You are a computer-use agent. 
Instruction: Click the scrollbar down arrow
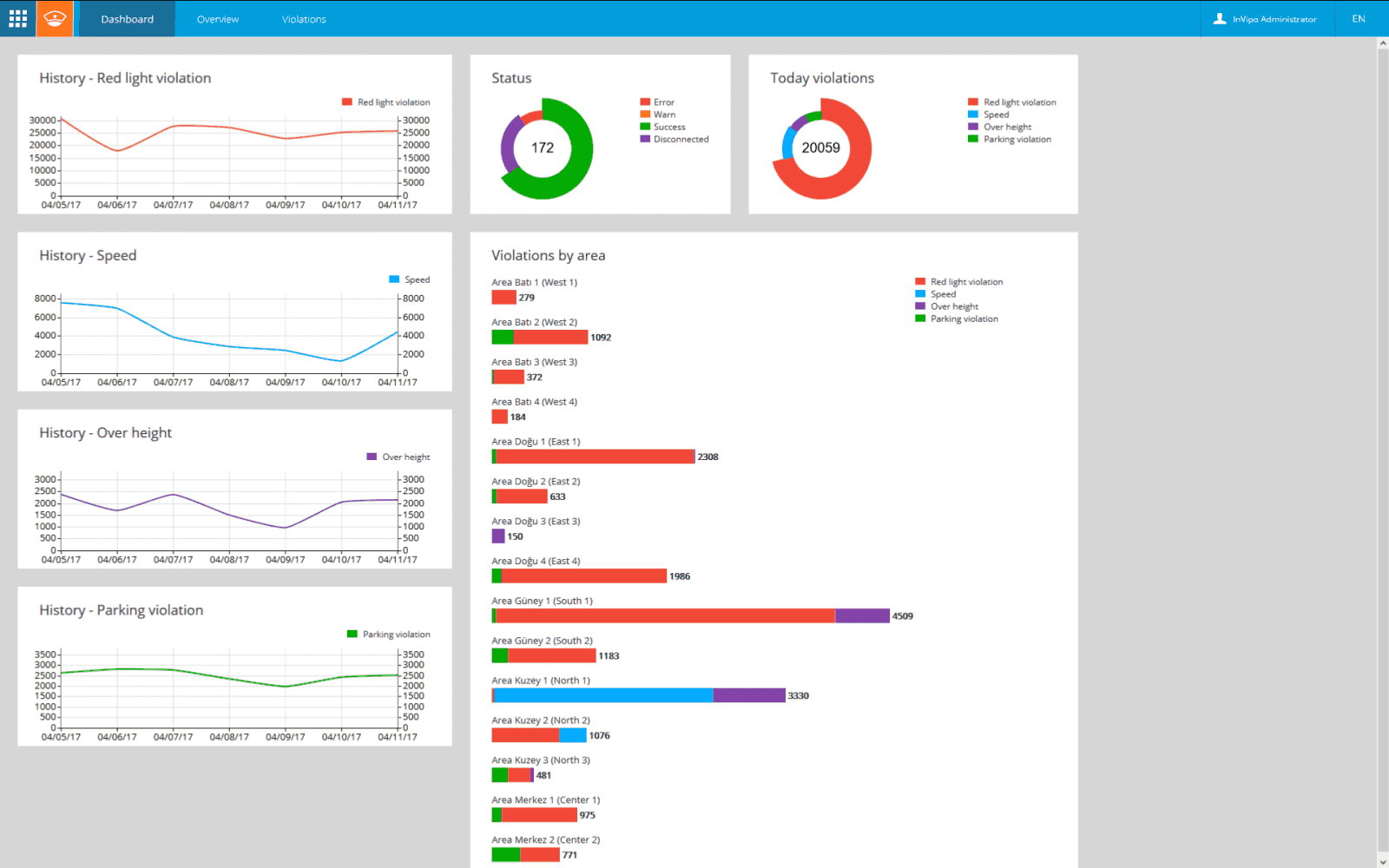[1382, 861]
